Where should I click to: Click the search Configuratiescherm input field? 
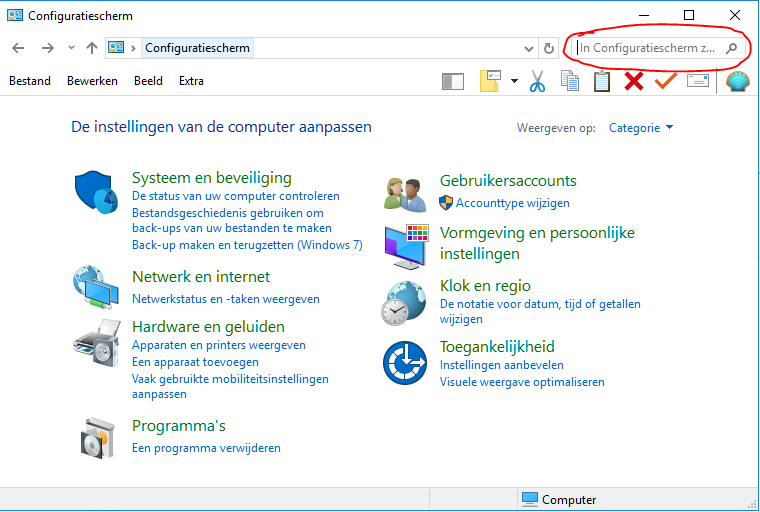[x=648, y=48]
